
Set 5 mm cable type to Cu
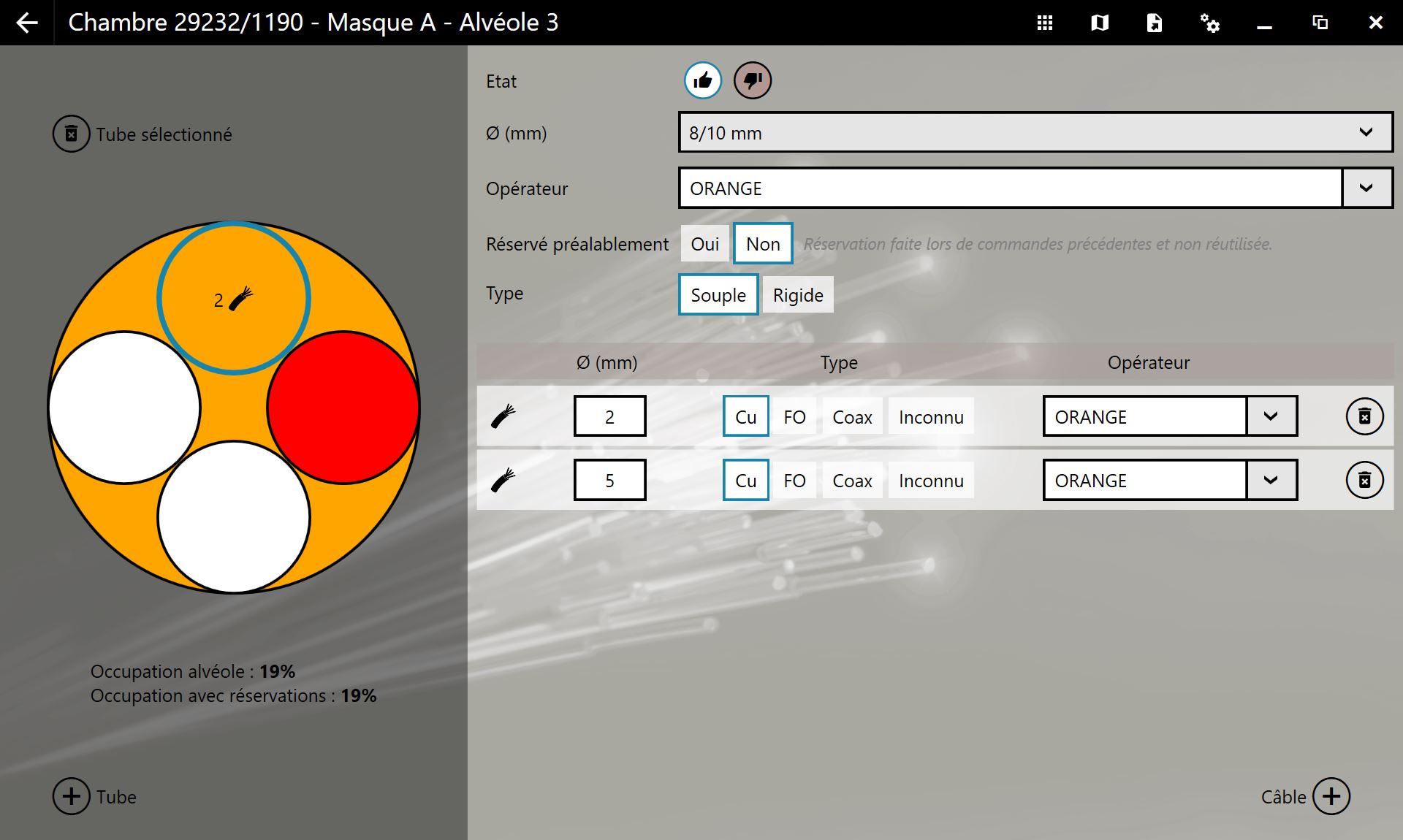point(745,480)
